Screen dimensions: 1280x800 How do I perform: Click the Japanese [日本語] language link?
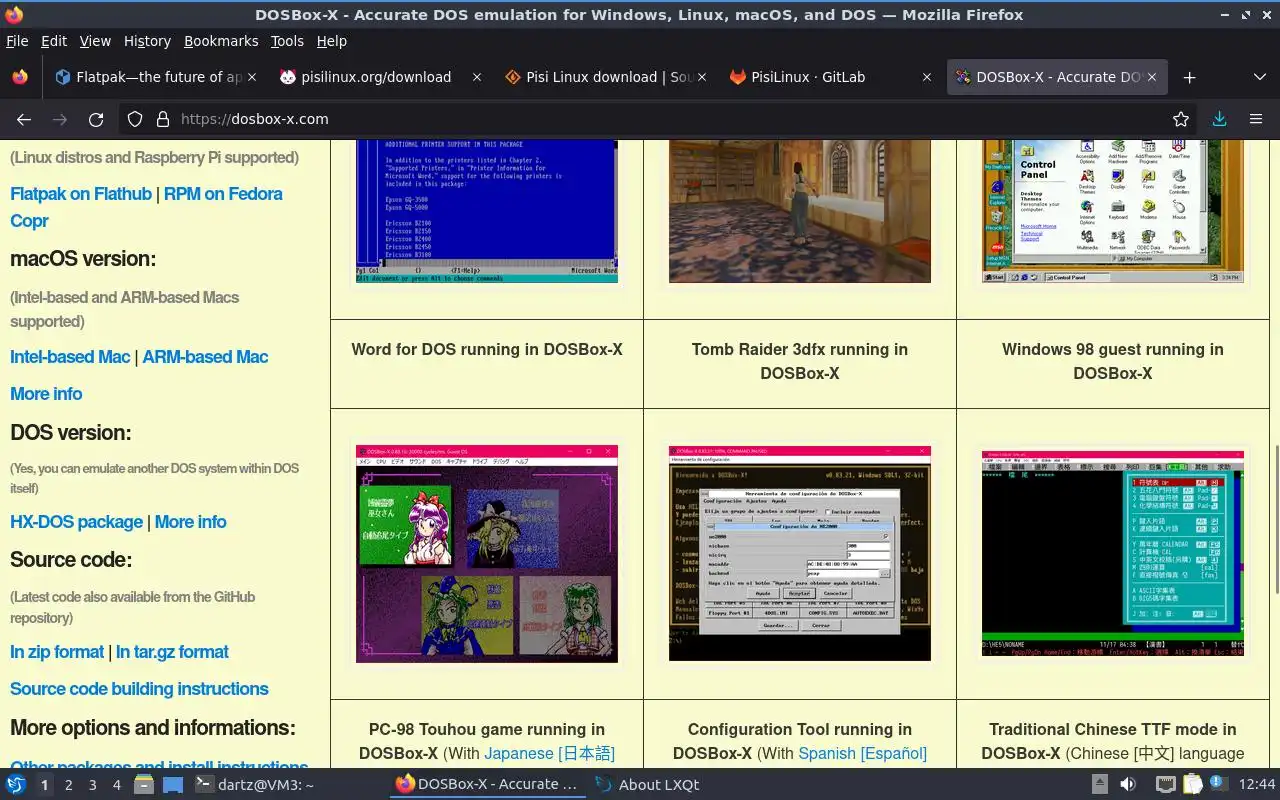coord(549,753)
